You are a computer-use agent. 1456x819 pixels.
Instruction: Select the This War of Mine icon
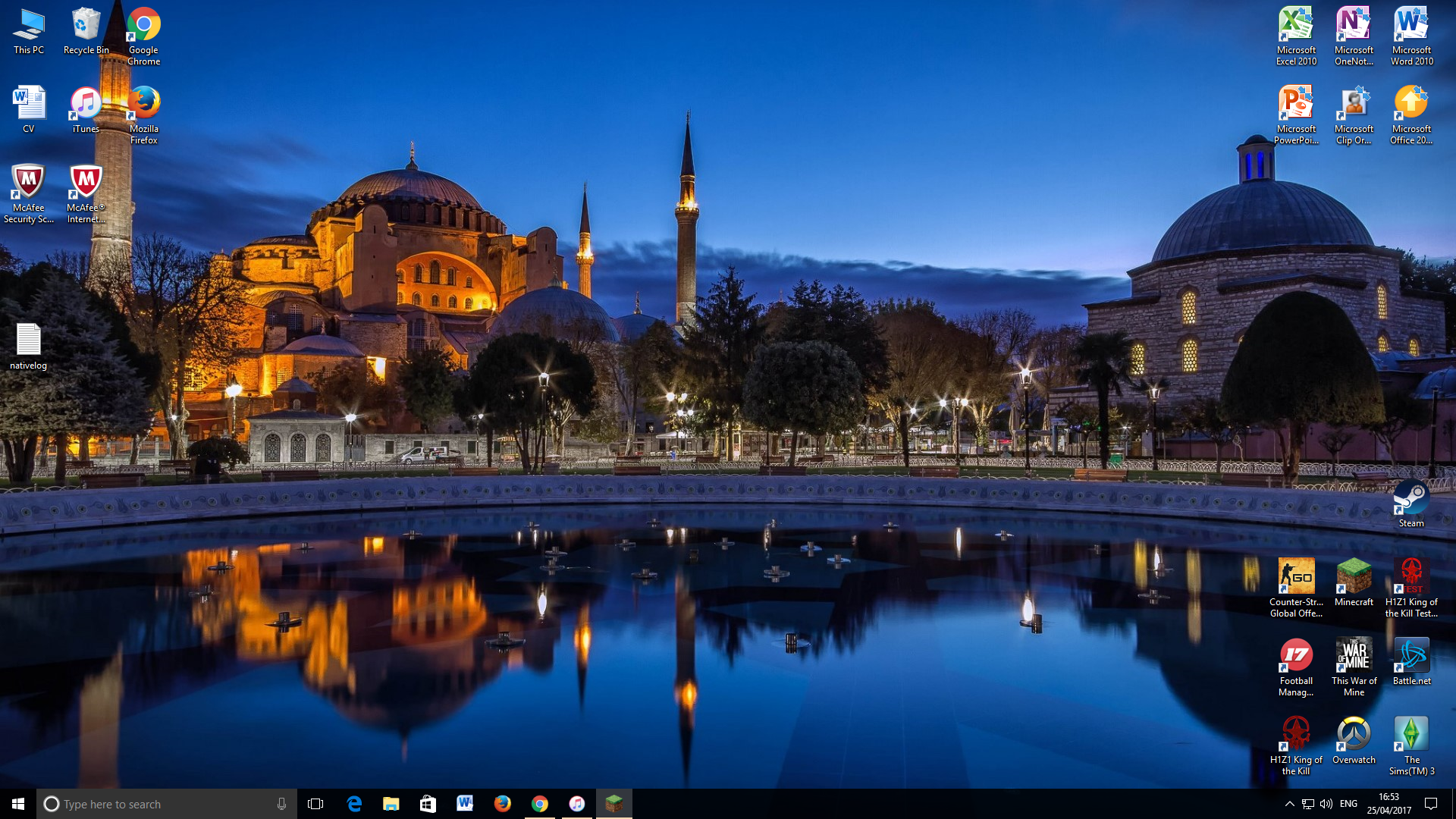click(x=1354, y=657)
